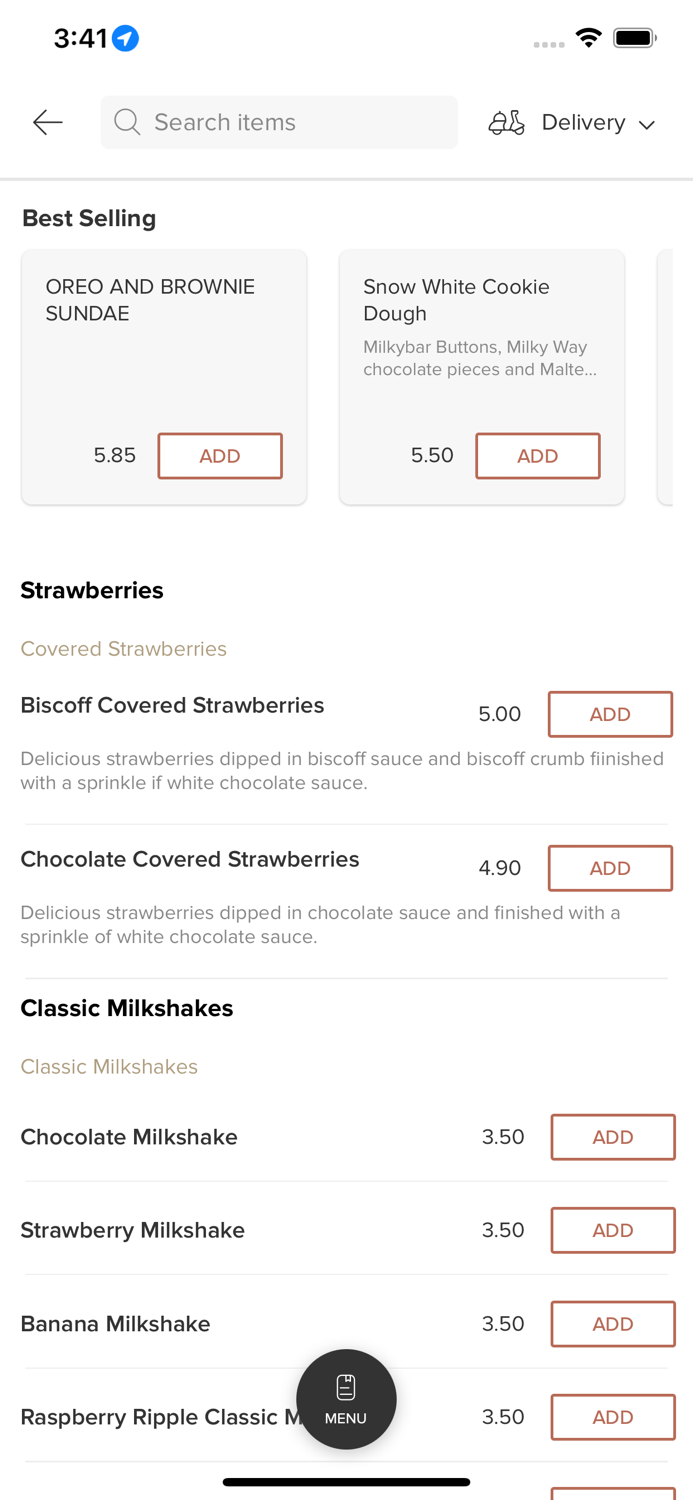This screenshot has height=1500, width=693.
Task: Open Biscoff Covered Strawberries item details
Action: (172, 706)
